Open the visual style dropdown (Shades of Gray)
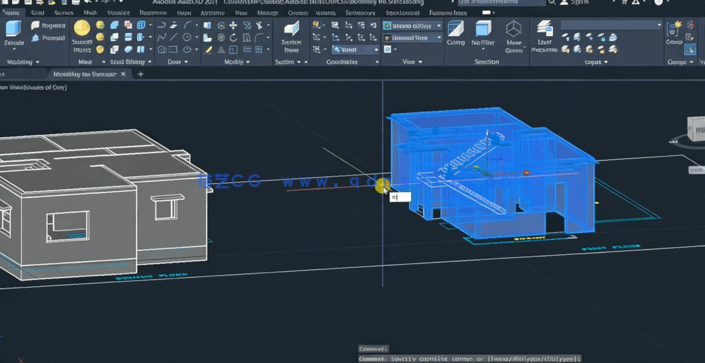 pos(412,26)
